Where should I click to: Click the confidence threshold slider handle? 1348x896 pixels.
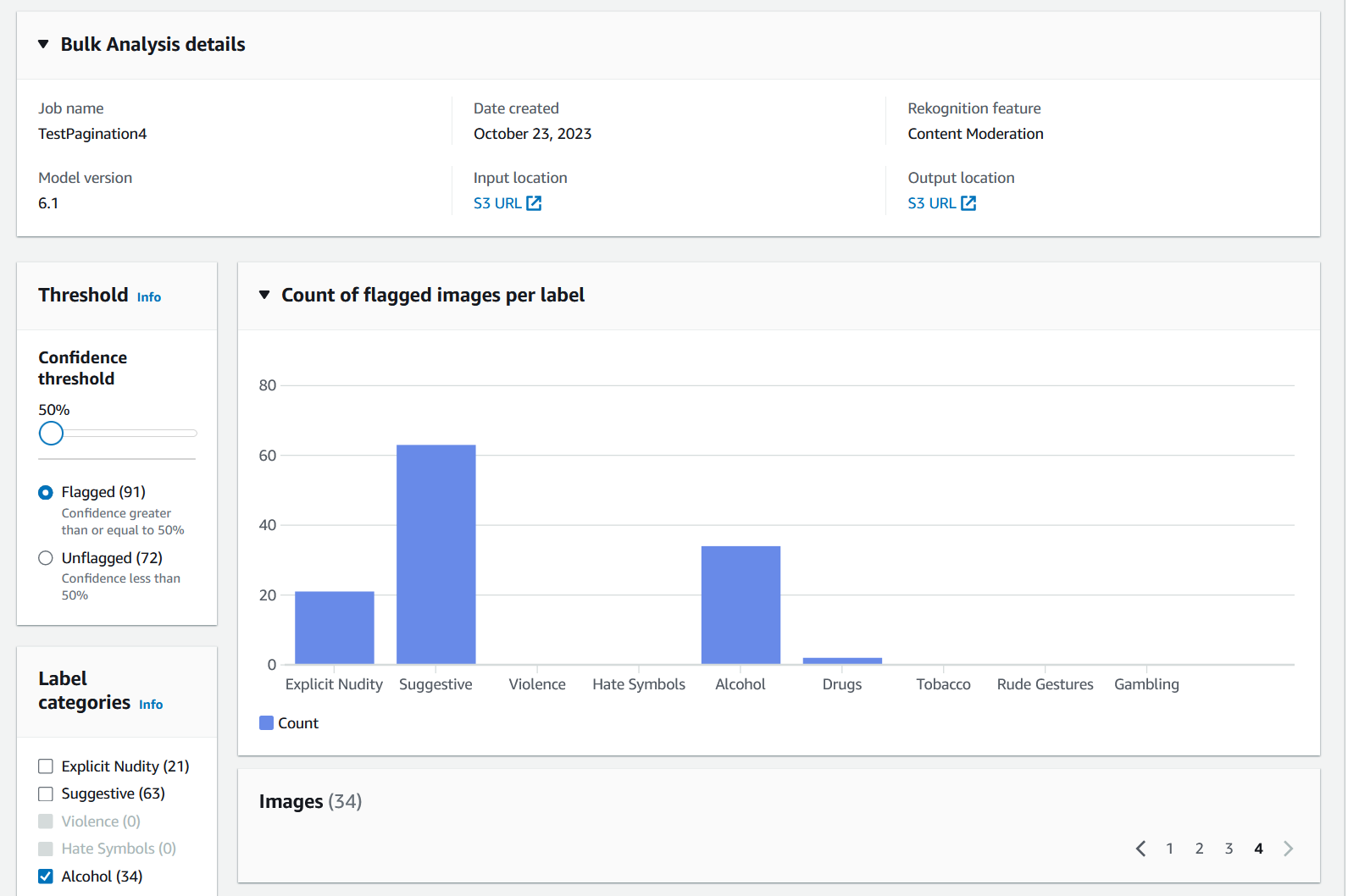click(x=51, y=434)
